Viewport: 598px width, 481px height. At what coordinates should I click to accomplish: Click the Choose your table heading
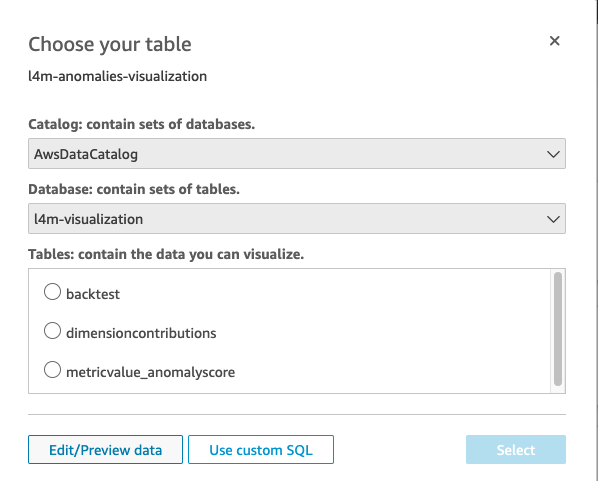110,44
